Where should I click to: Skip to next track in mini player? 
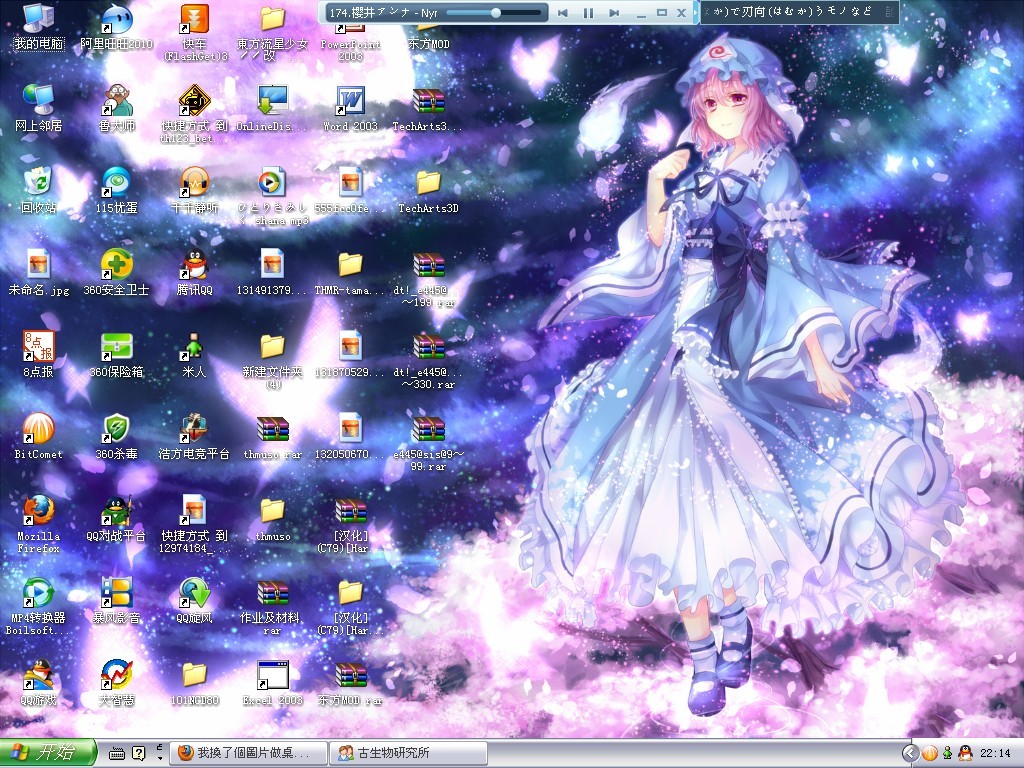pos(613,13)
